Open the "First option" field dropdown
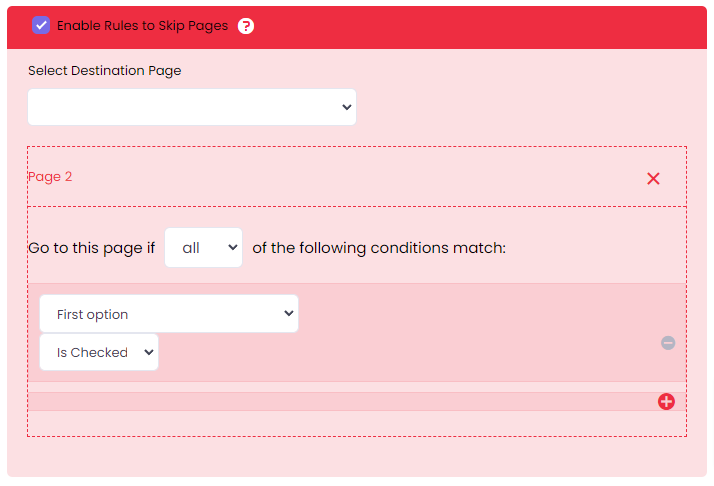This screenshot has height=486, width=714. 168,314
